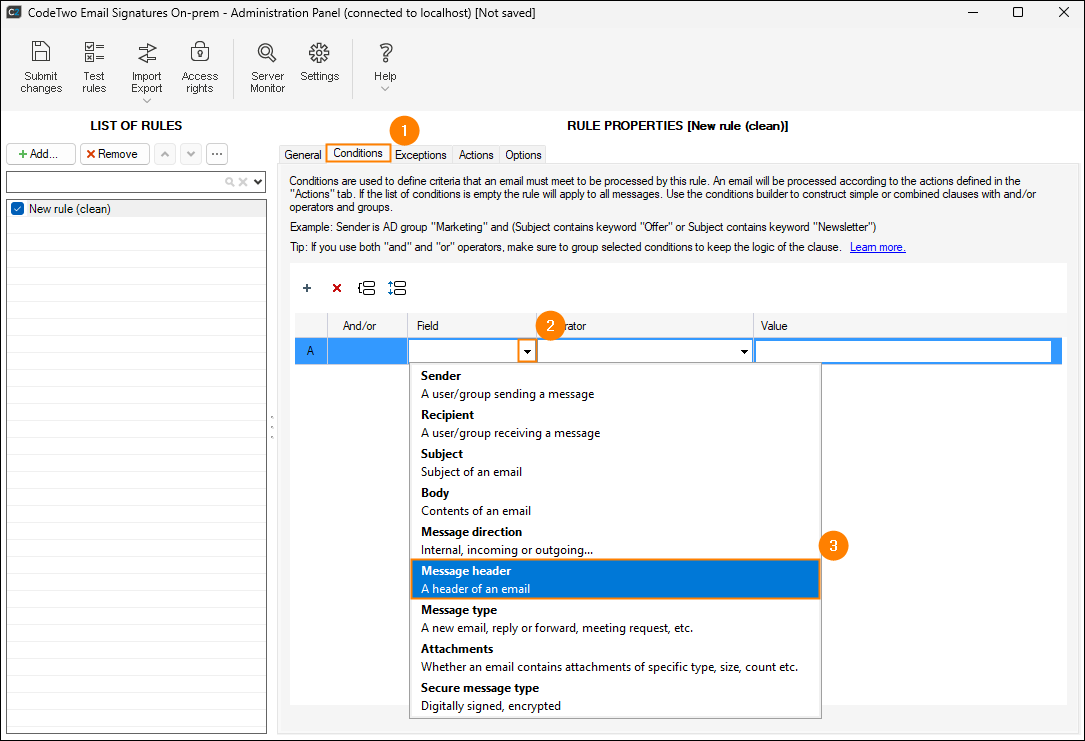Image resolution: width=1085 pixels, height=741 pixels.
Task: Click the red X delete condition icon
Action: [337, 288]
